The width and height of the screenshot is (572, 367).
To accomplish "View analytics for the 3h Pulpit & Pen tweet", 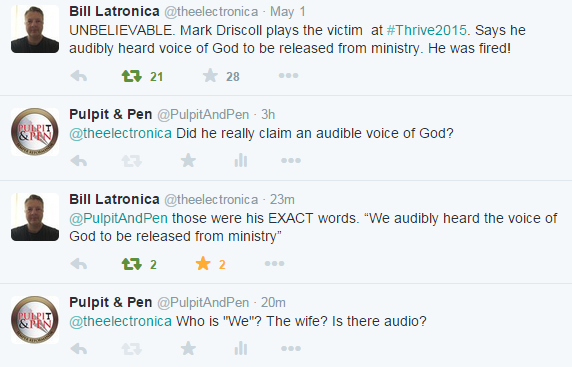I will pyautogui.click(x=241, y=160).
